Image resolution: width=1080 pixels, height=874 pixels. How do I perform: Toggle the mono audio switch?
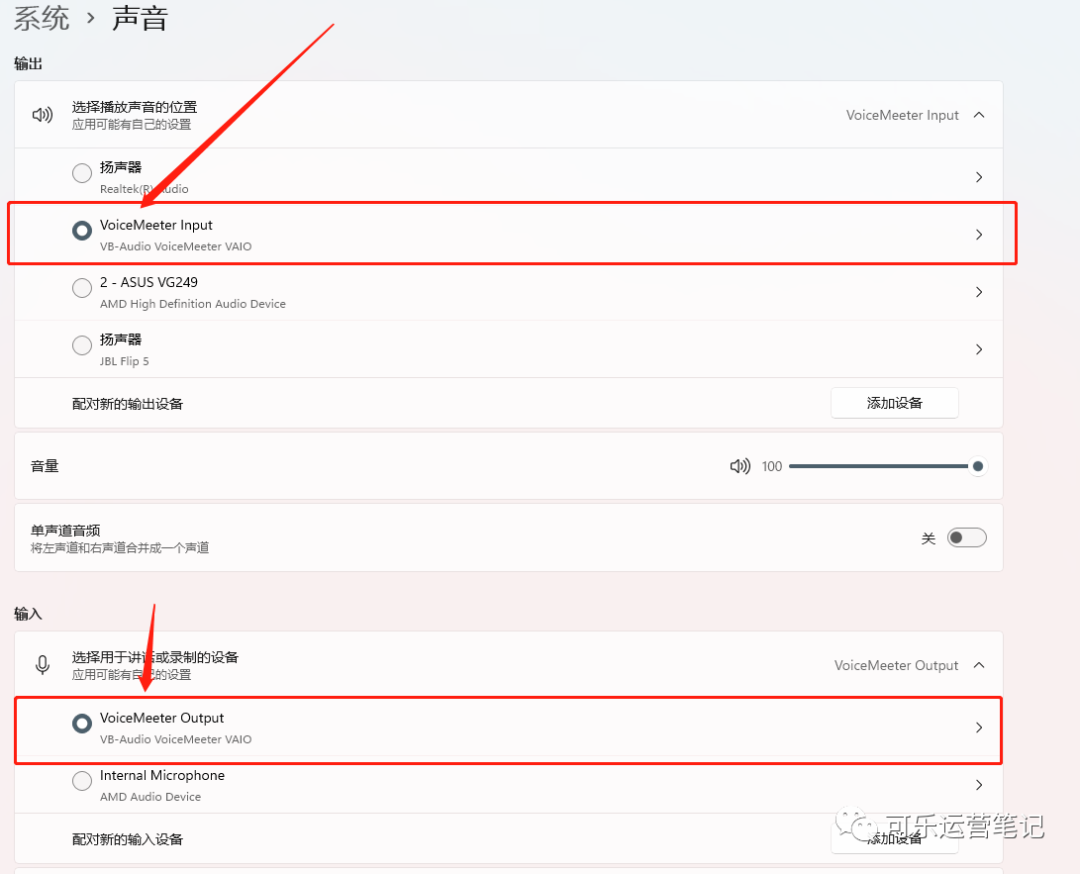(x=966, y=537)
